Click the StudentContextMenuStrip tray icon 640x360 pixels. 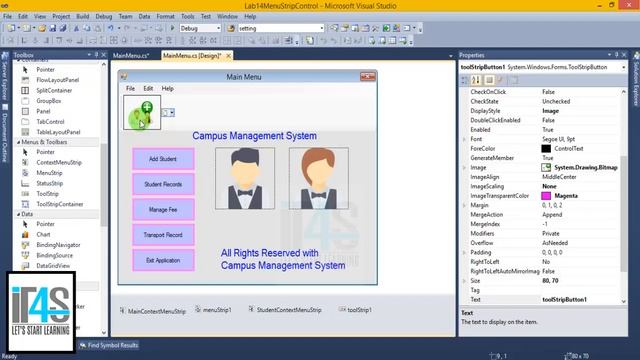(251, 309)
